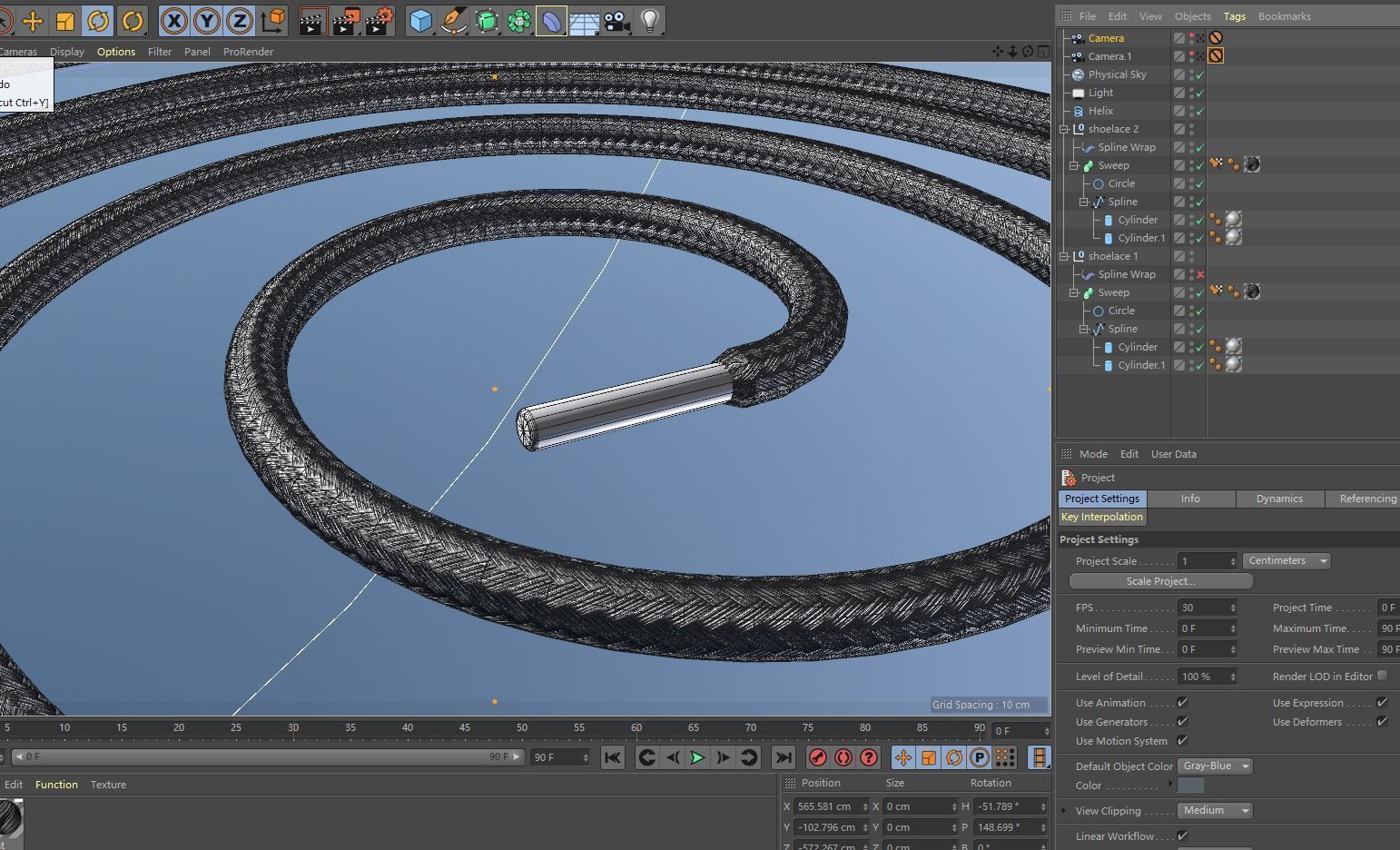Open the ProRender viewport menu
This screenshot has width=1400, height=850.
[248, 52]
